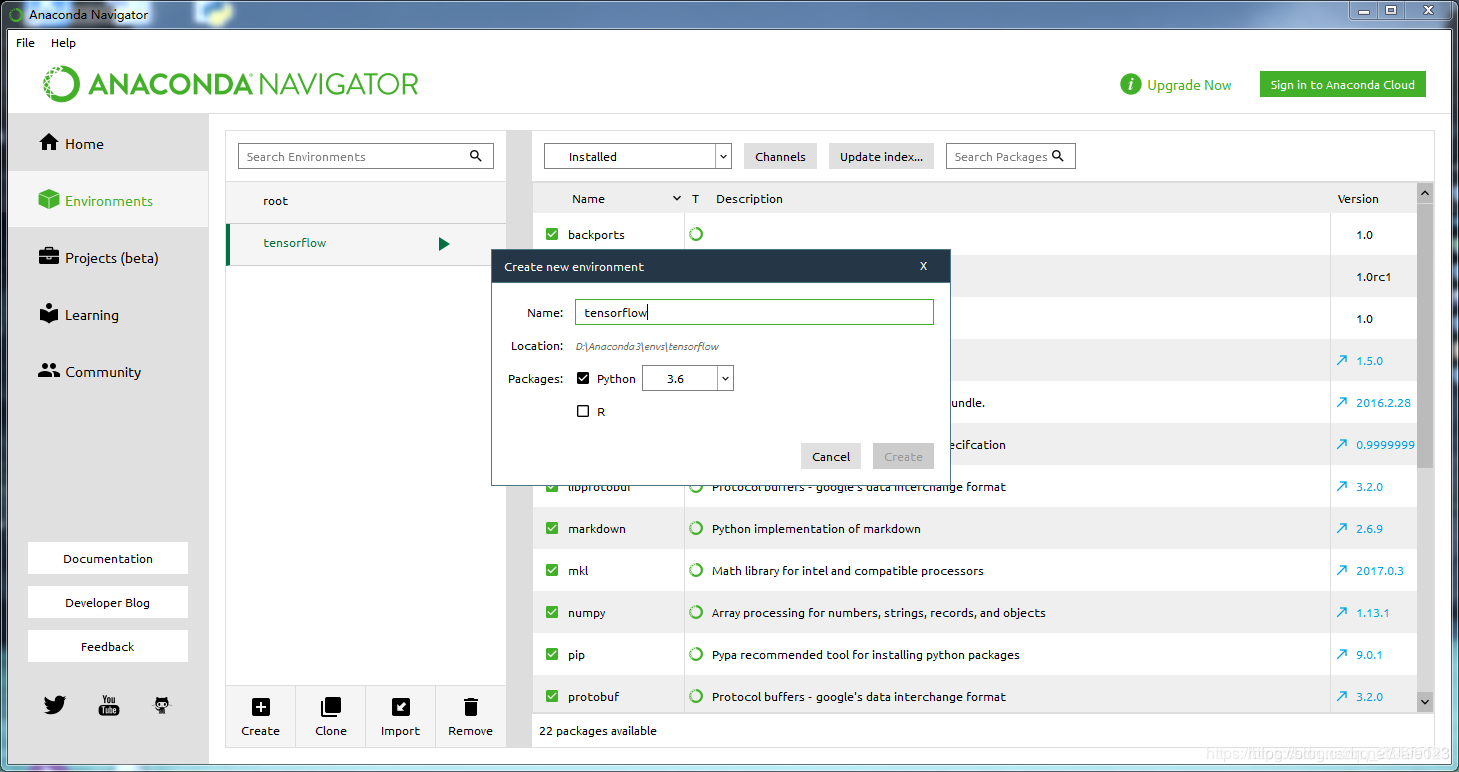Toggle the pip package checkbox

click(x=552, y=654)
